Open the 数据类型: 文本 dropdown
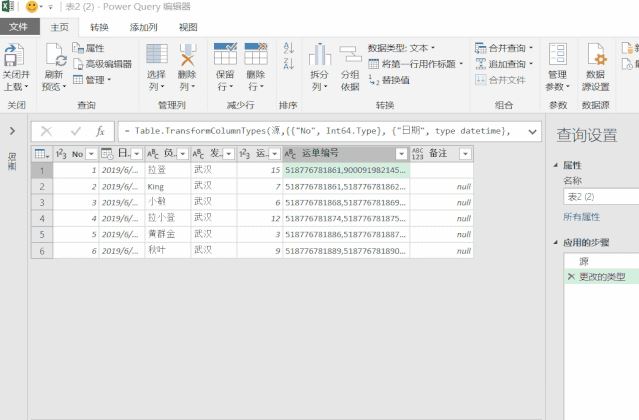 click(x=402, y=48)
